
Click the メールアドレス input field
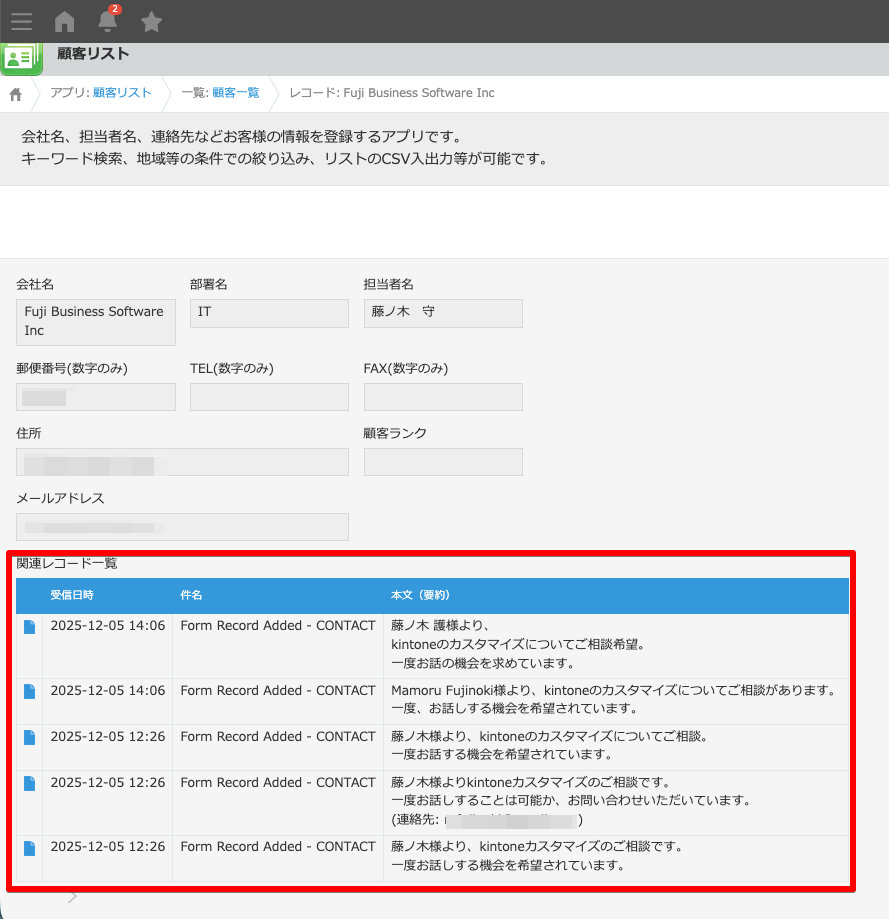pyautogui.click(x=182, y=526)
